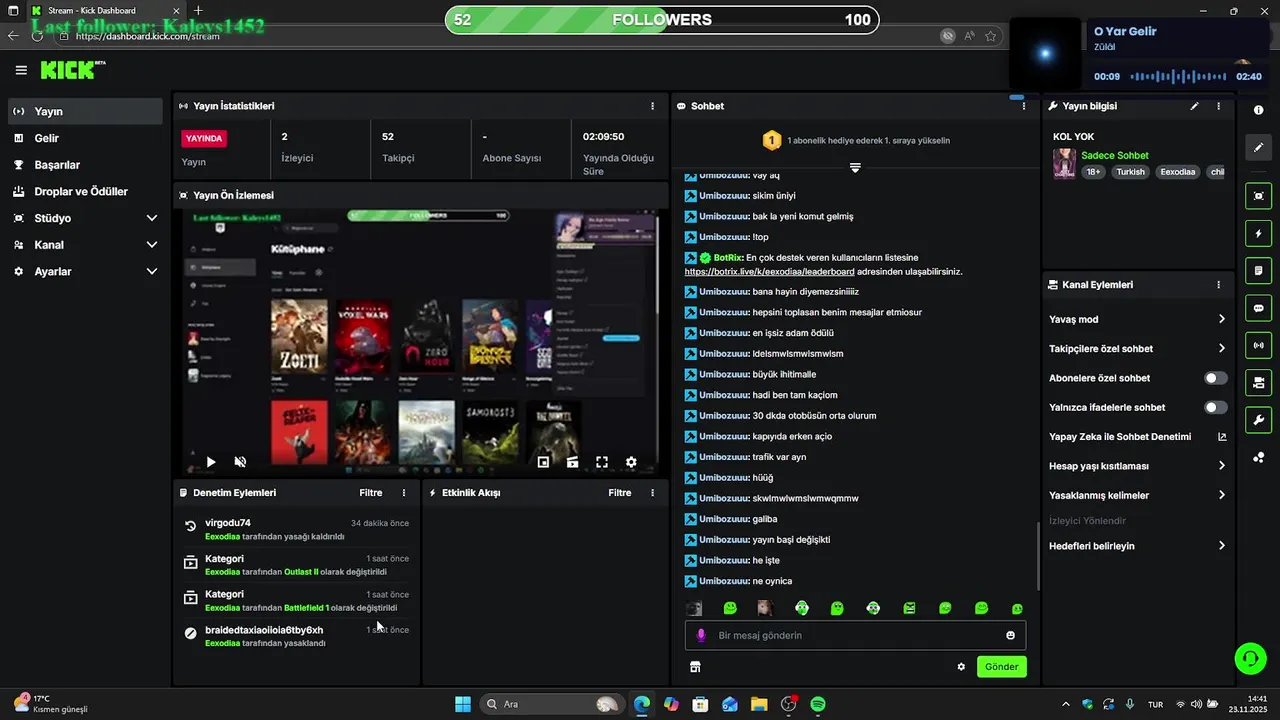Go to Başarılar in sidebar
Screen dimensions: 1280x720
pos(85,165)
